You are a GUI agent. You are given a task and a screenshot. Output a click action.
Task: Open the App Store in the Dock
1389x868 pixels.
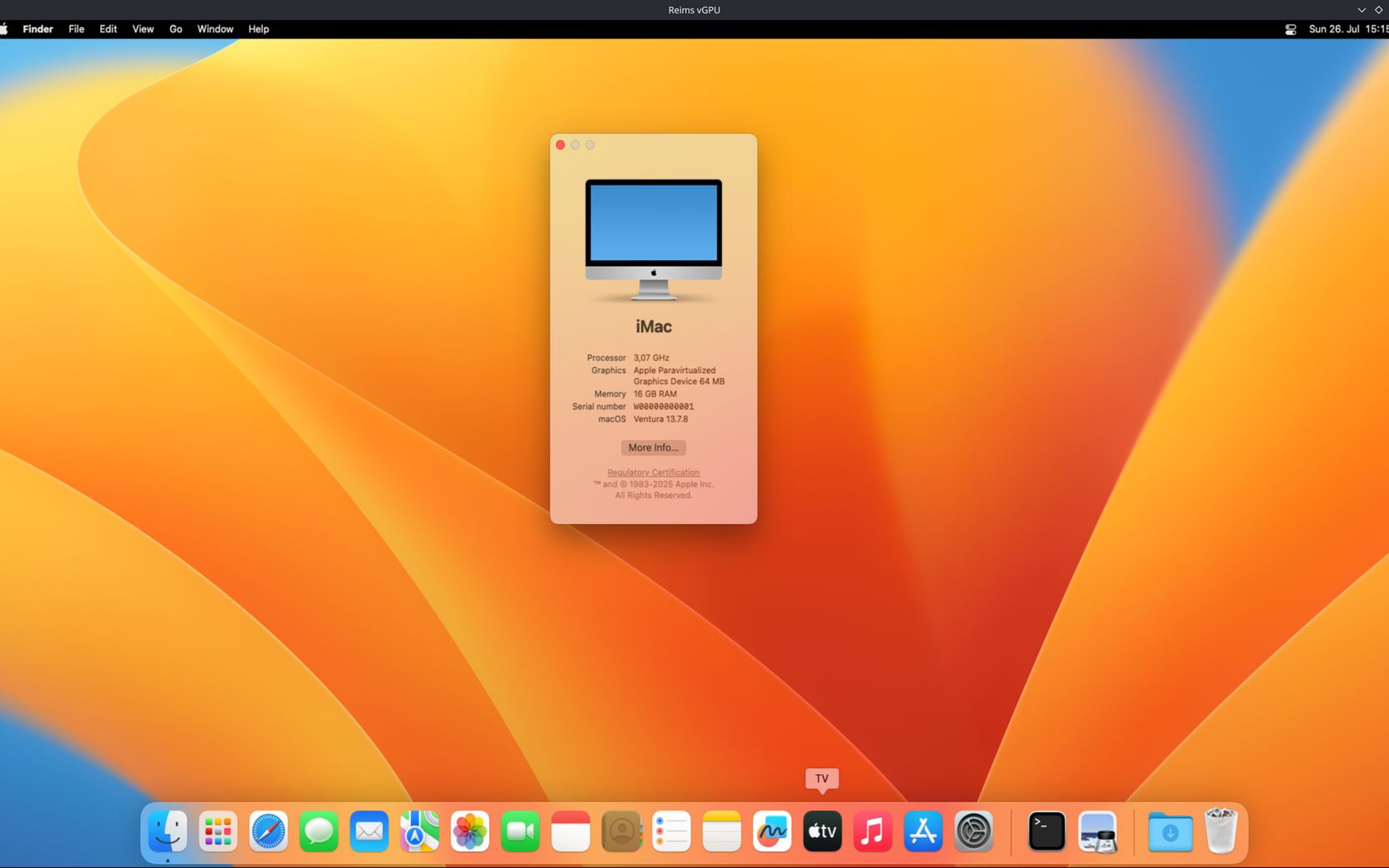923,831
